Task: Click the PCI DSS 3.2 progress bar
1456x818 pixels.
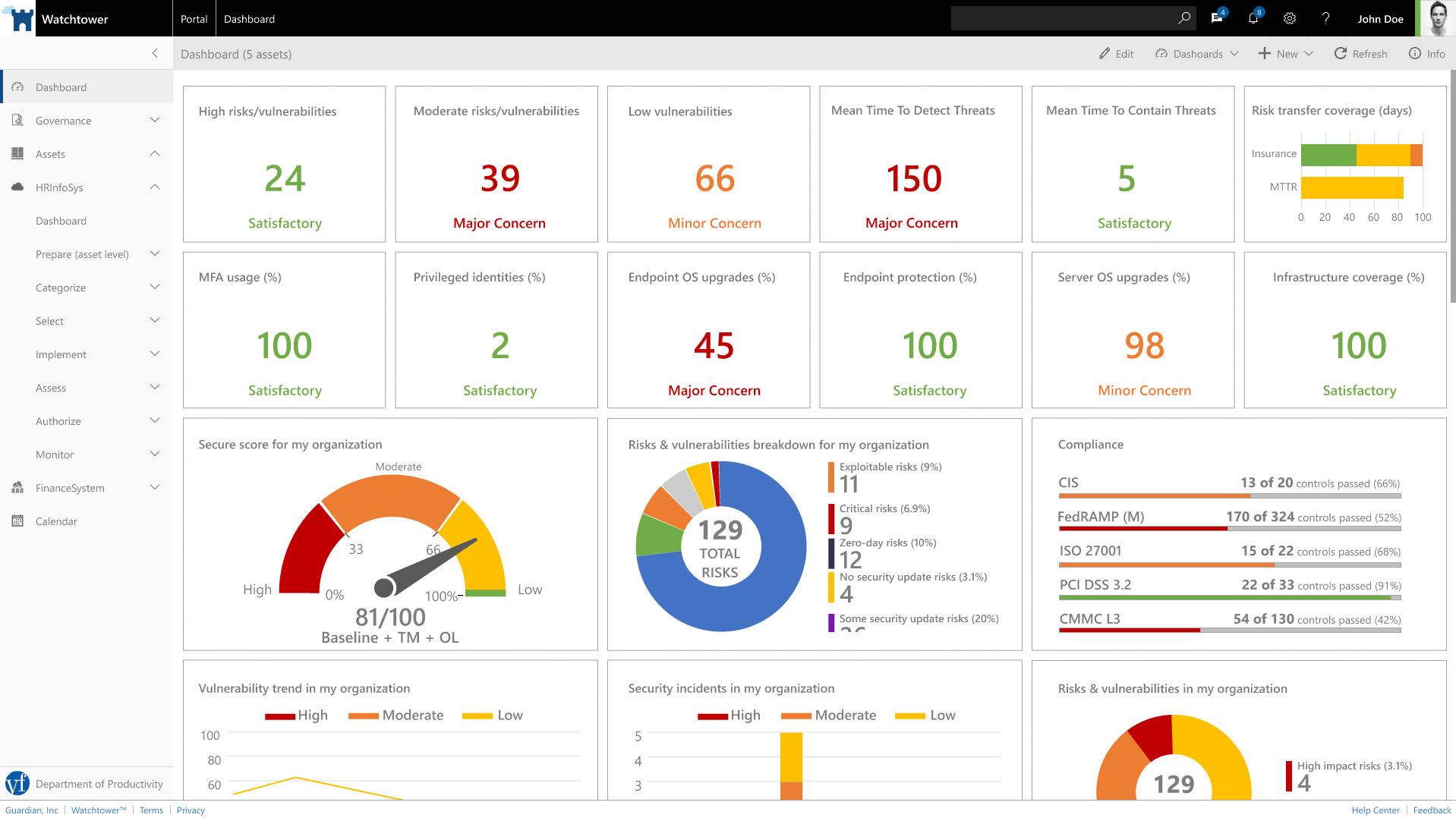Action: click(1230, 598)
